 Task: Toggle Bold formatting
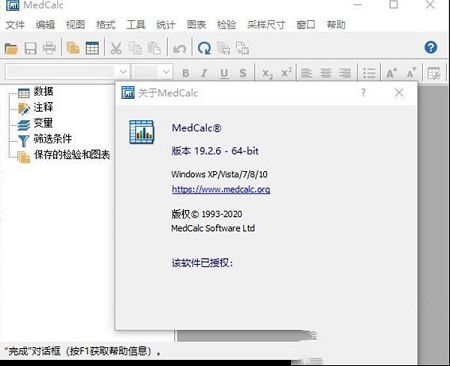(x=186, y=73)
